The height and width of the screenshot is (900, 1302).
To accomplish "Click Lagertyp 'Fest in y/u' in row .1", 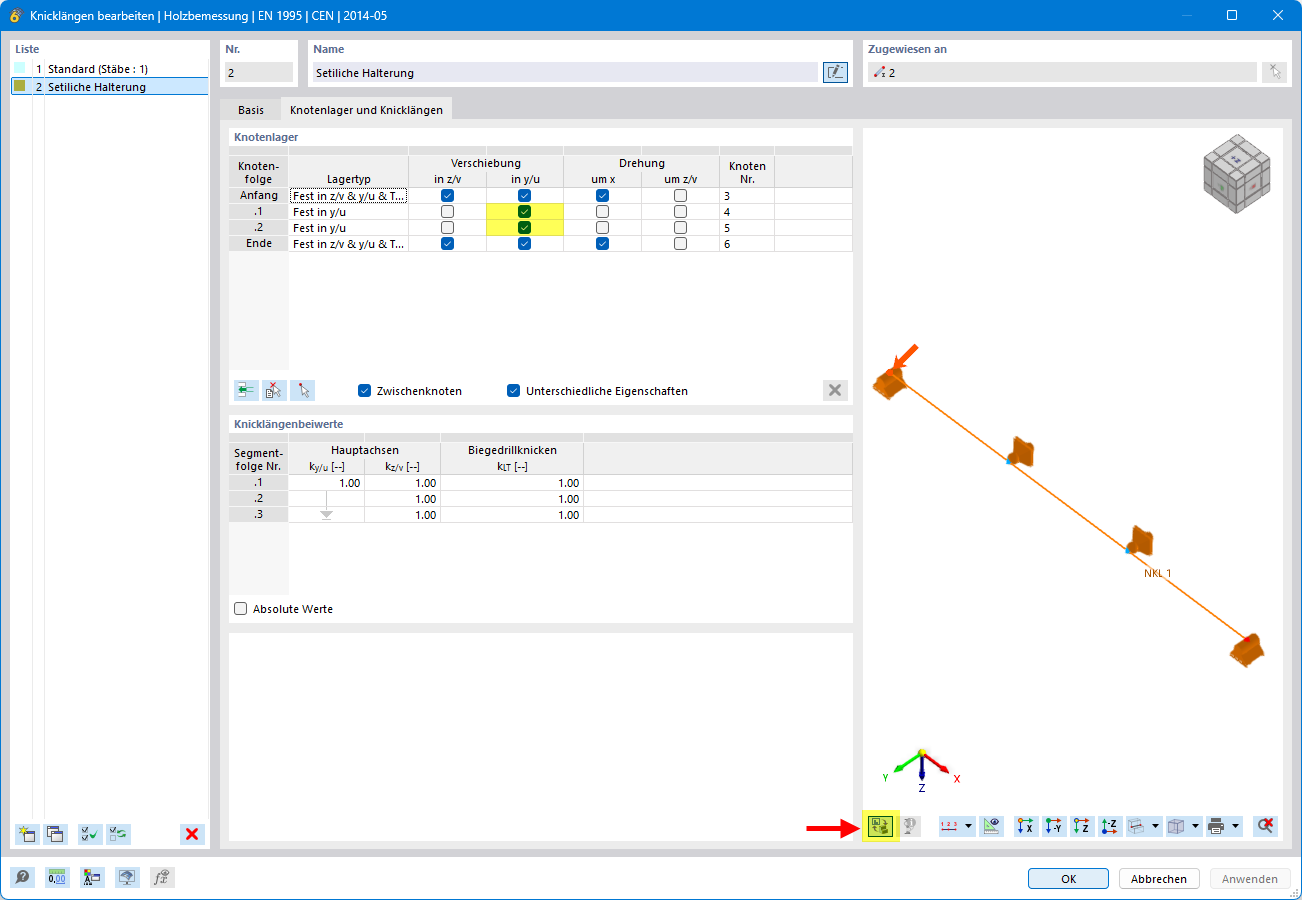I will pos(349,212).
